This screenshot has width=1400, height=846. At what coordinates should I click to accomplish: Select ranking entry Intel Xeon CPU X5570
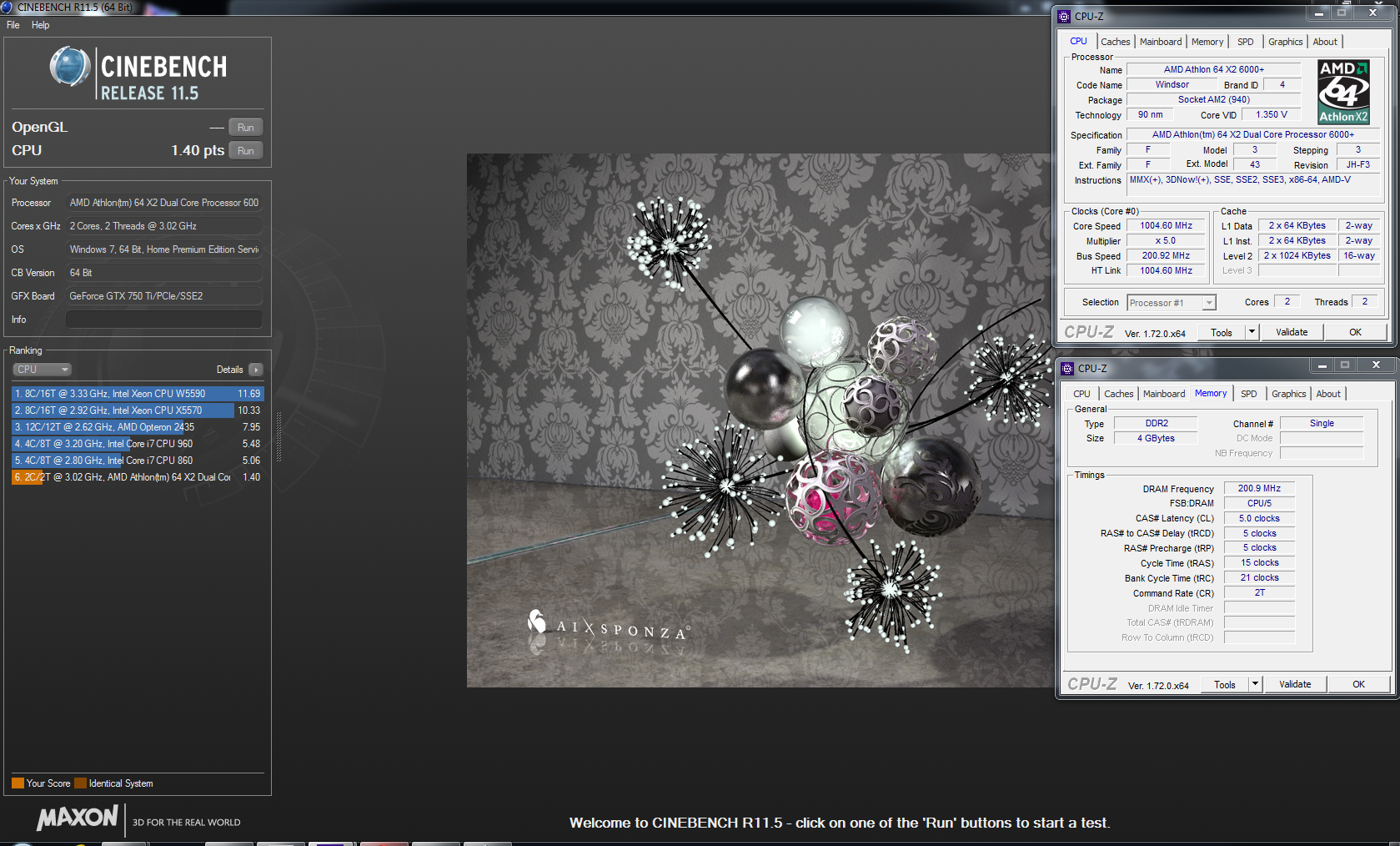[138, 410]
